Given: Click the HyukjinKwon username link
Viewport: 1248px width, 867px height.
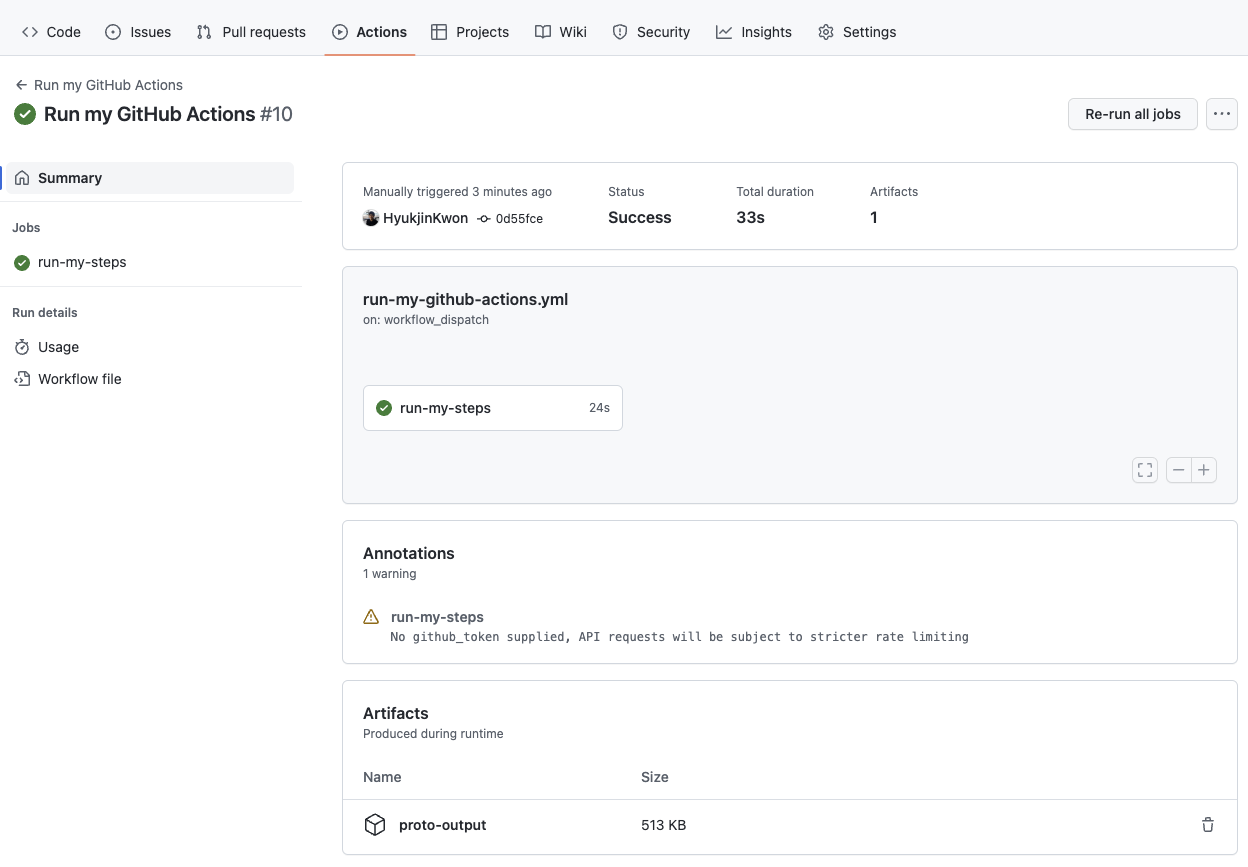Looking at the screenshot, I should 425,218.
